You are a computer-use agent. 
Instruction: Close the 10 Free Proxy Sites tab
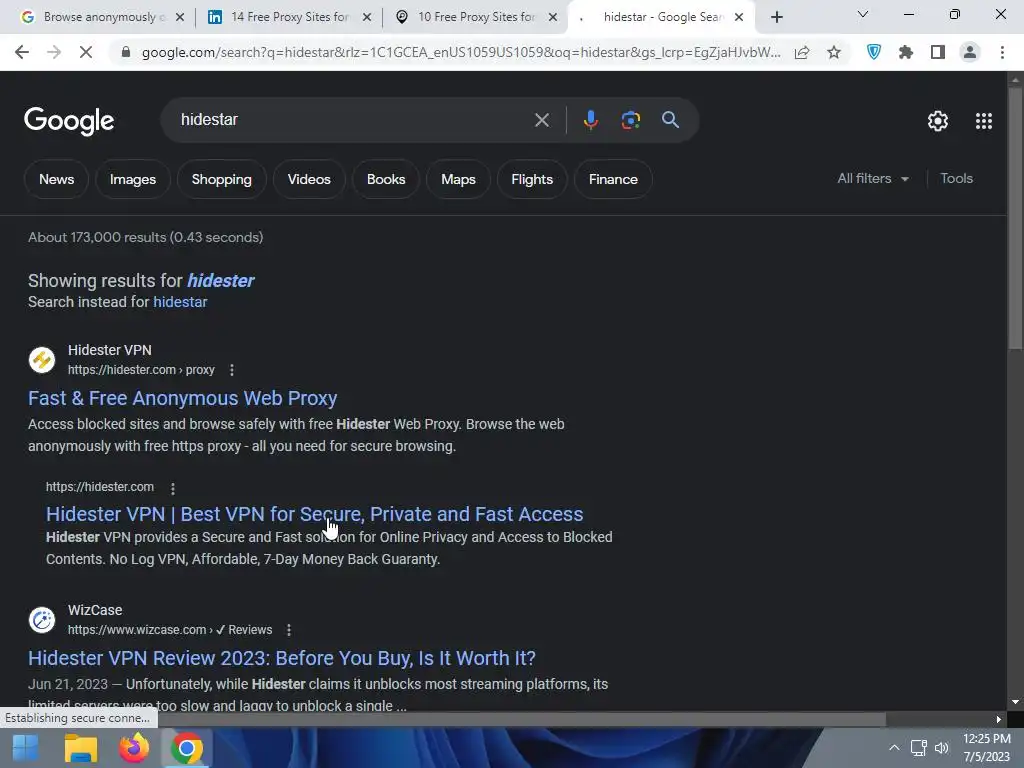pyautogui.click(x=553, y=18)
